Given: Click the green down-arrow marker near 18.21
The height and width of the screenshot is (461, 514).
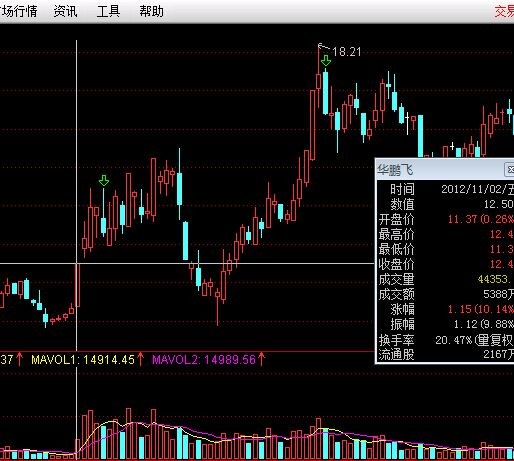Looking at the screenshot, I should pos(326,61).
